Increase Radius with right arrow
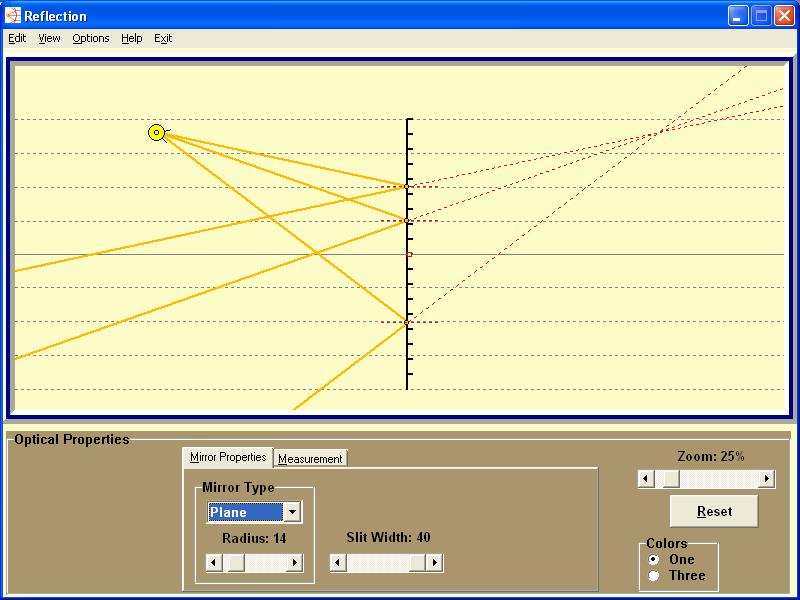800x600 pixels. click(x=294, y=563)
